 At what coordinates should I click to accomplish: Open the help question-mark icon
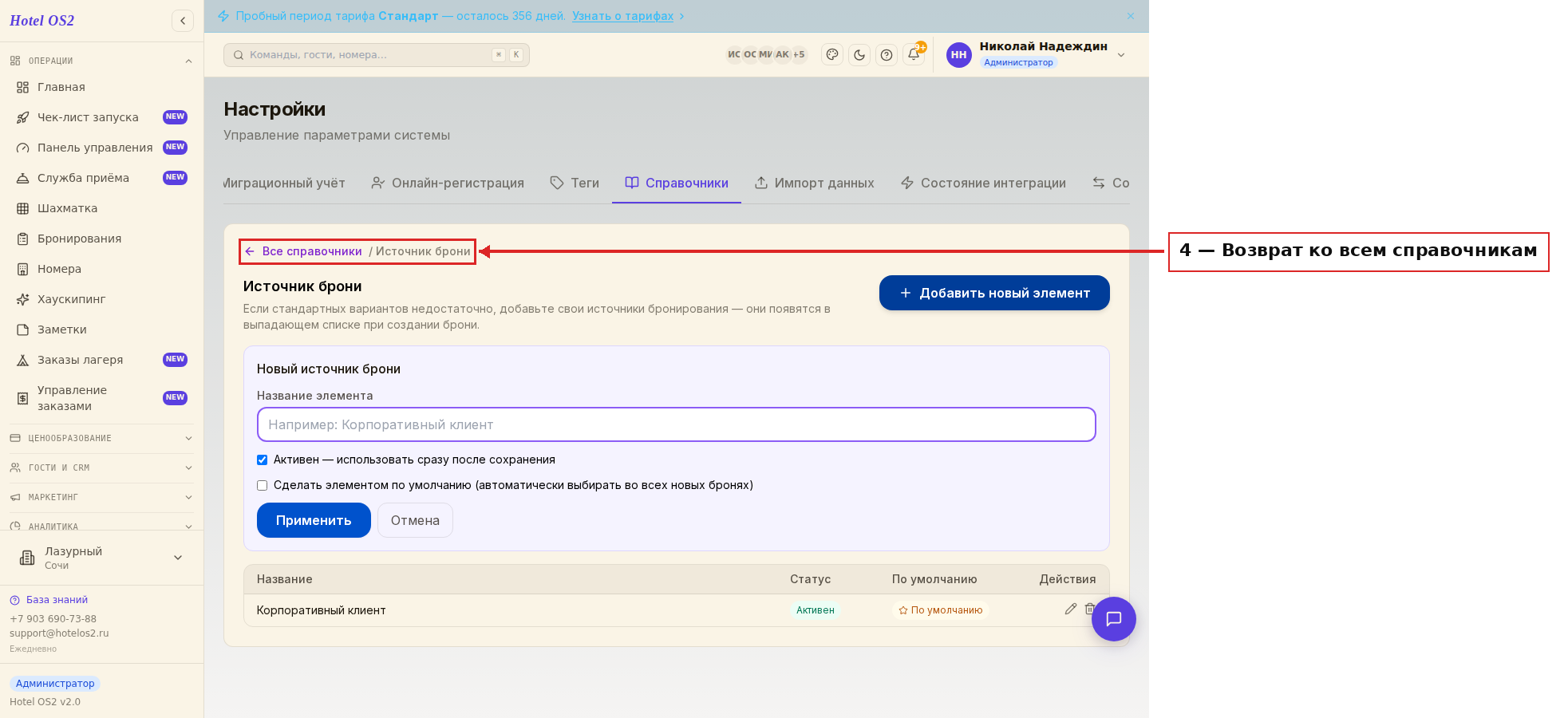[x=887, y=55]
